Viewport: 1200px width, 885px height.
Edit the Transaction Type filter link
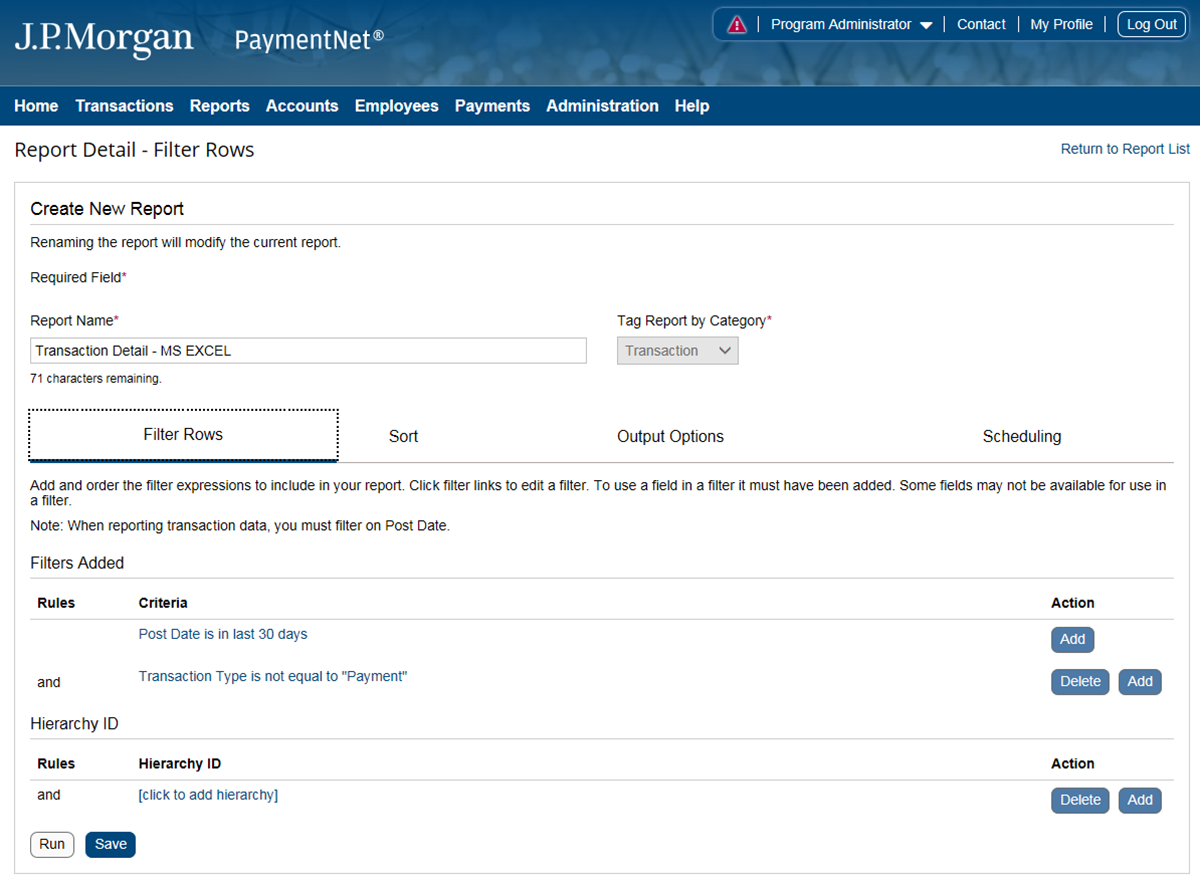[x=273, y=676]
